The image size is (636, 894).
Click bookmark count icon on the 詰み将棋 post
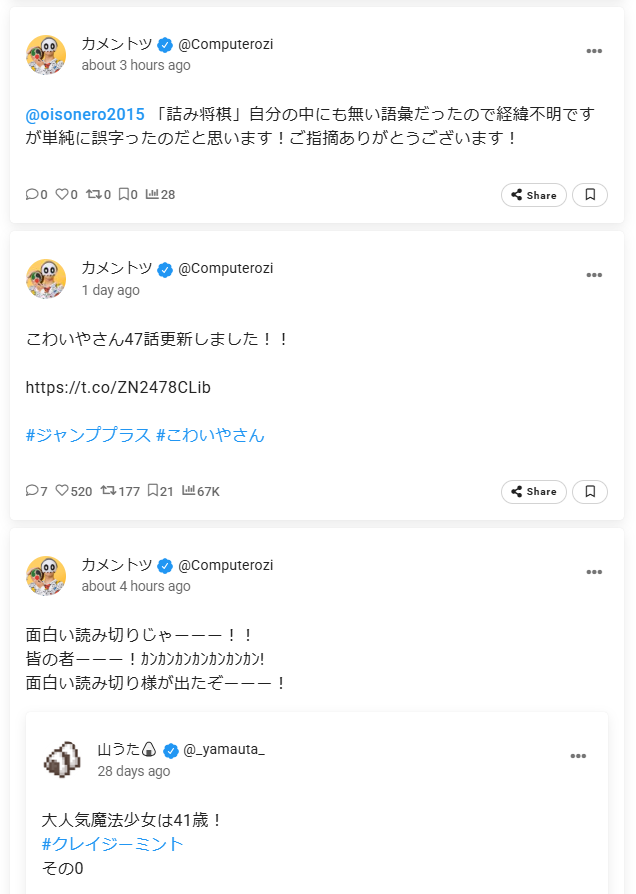124,194
